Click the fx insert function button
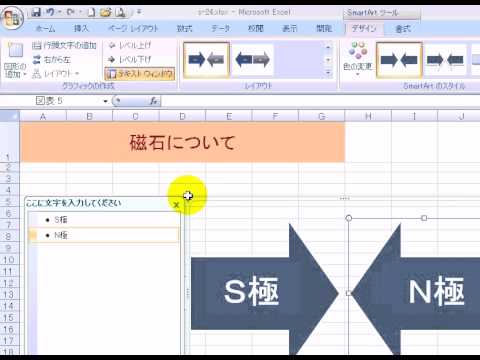This screenshot has width=480, height=360. point(154,101)
